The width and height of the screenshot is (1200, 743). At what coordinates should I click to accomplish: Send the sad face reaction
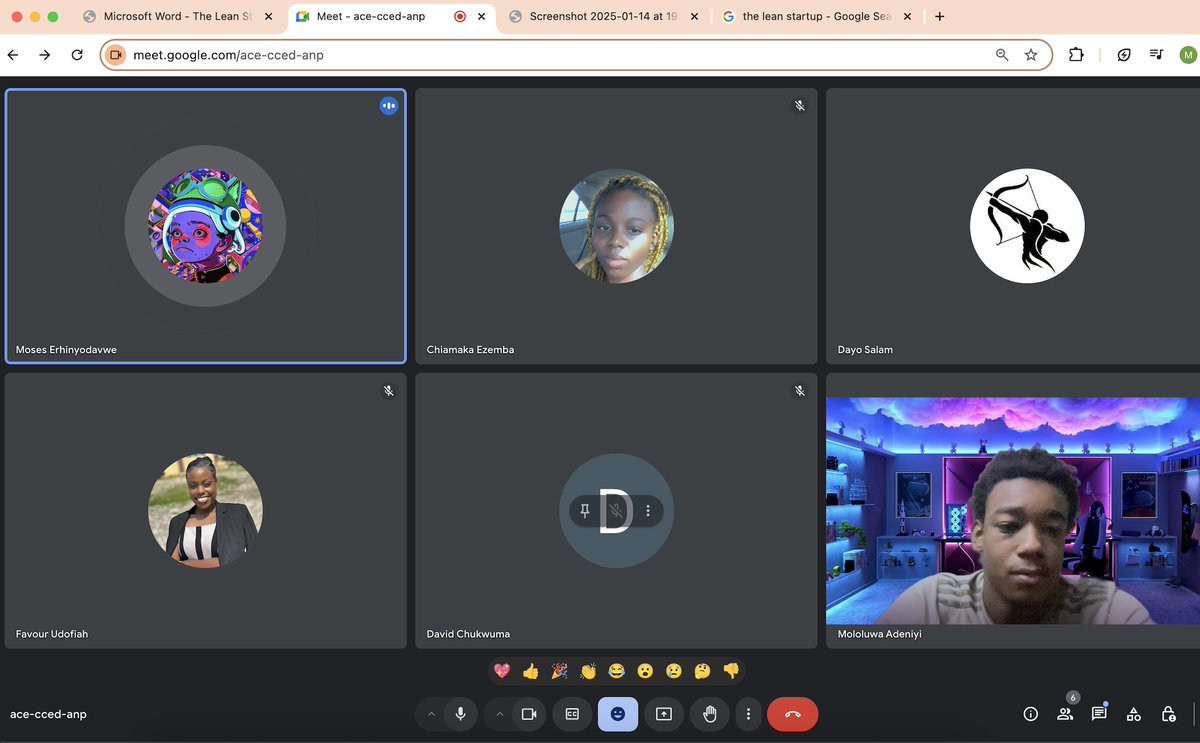click(674, 671)
